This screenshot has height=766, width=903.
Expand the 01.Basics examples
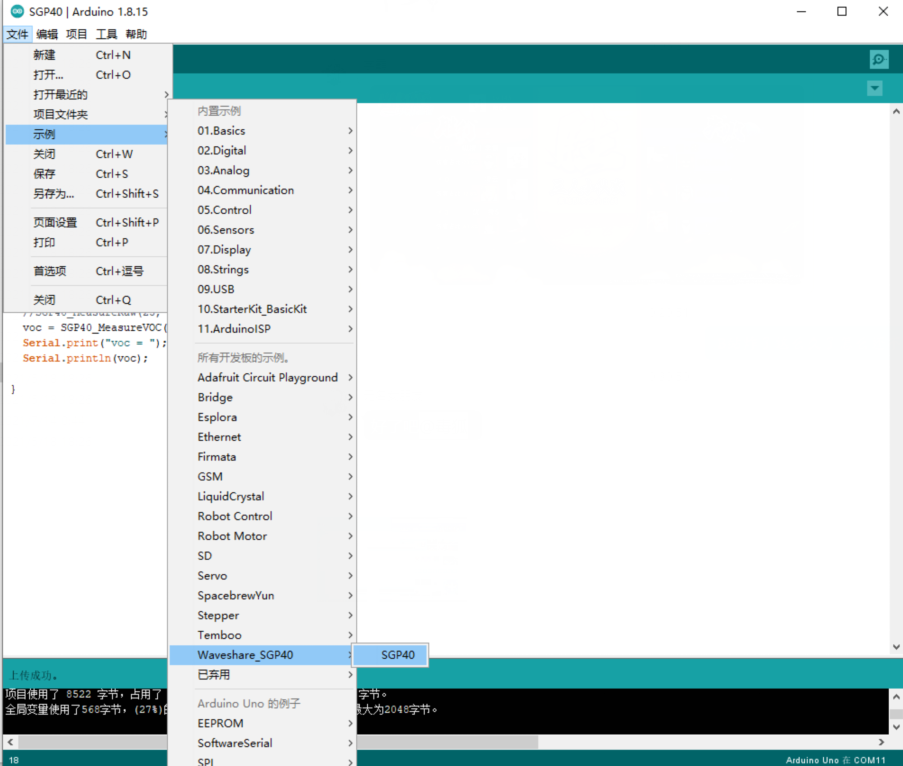(263, 131)
